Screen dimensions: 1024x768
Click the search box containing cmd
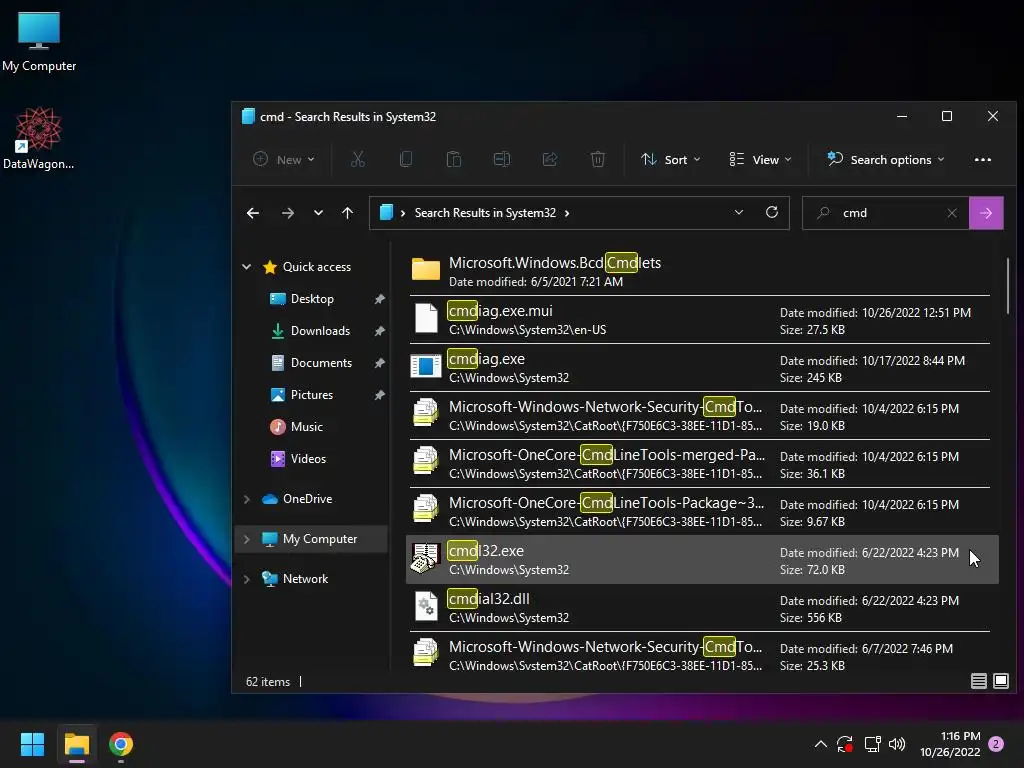(888, 213)
